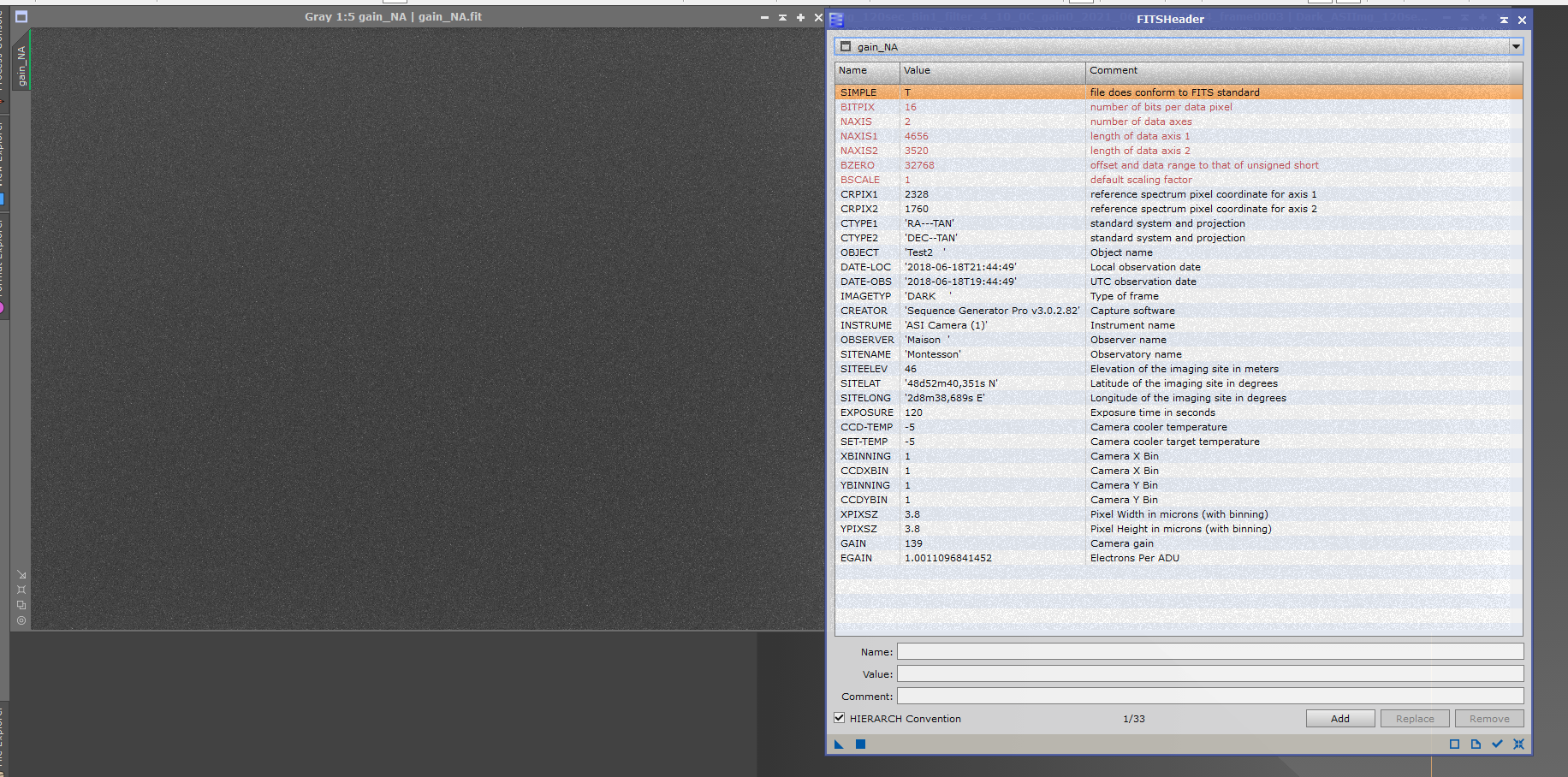Click the blue square apply icon in FITSHeader
Screen dimensions: 1568x777
tap(861, 744)
